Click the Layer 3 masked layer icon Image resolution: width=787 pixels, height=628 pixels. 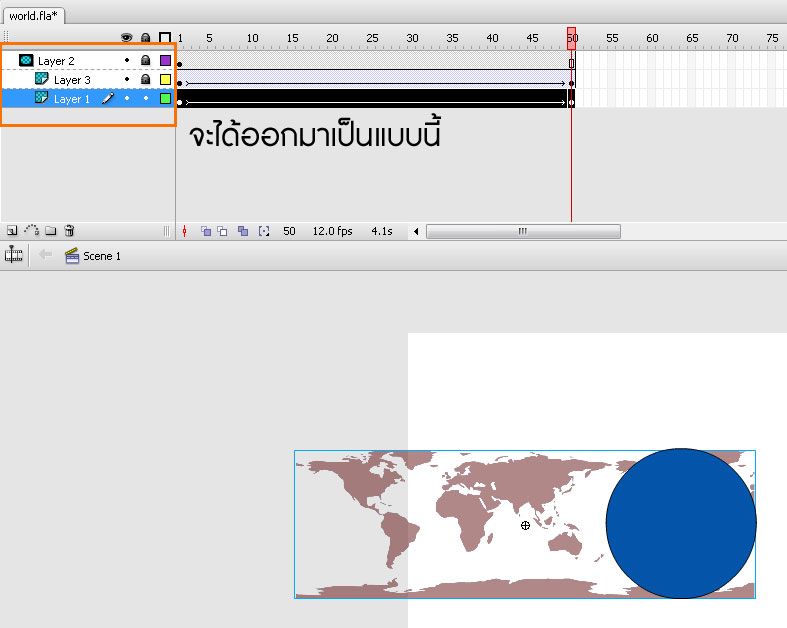coord(42,79)
